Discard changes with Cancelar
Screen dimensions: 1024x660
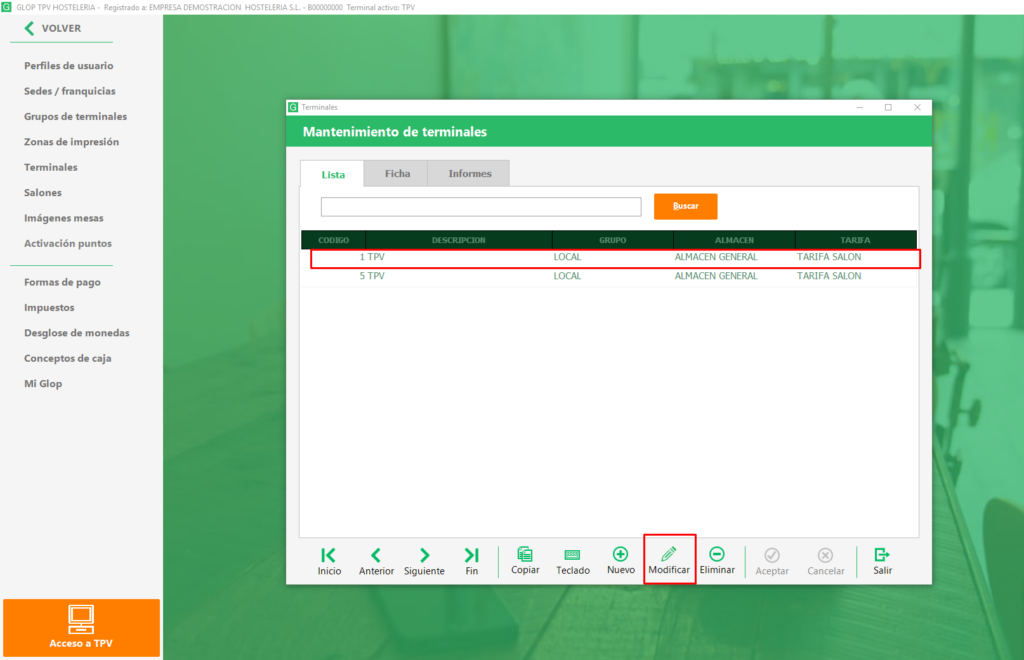[x=825, y=561]
